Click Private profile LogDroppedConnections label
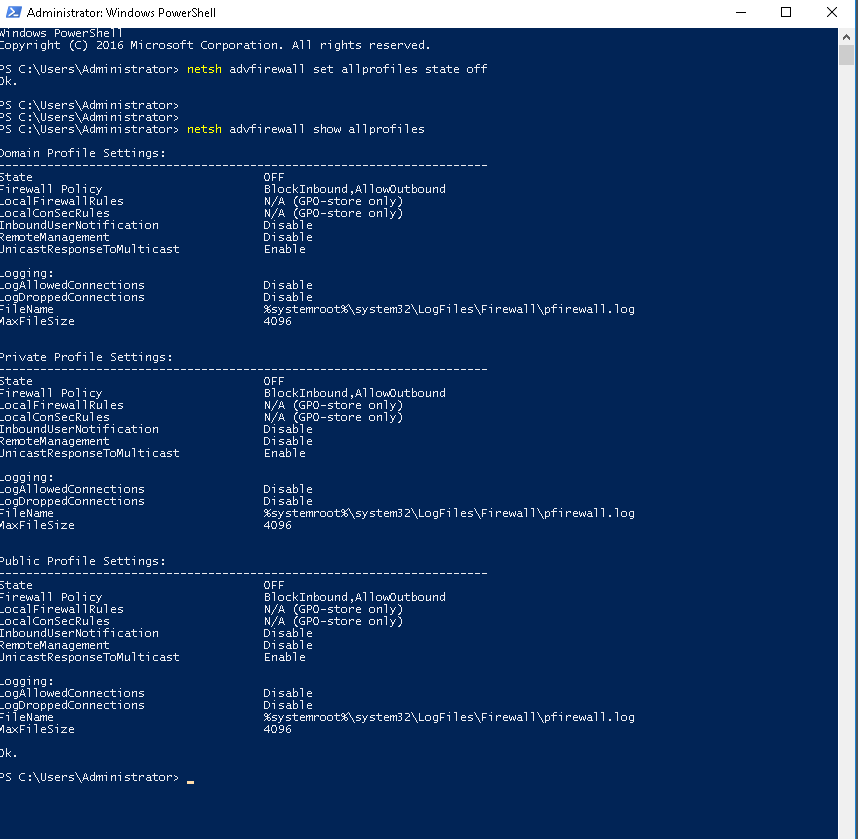 coord(72,502)
